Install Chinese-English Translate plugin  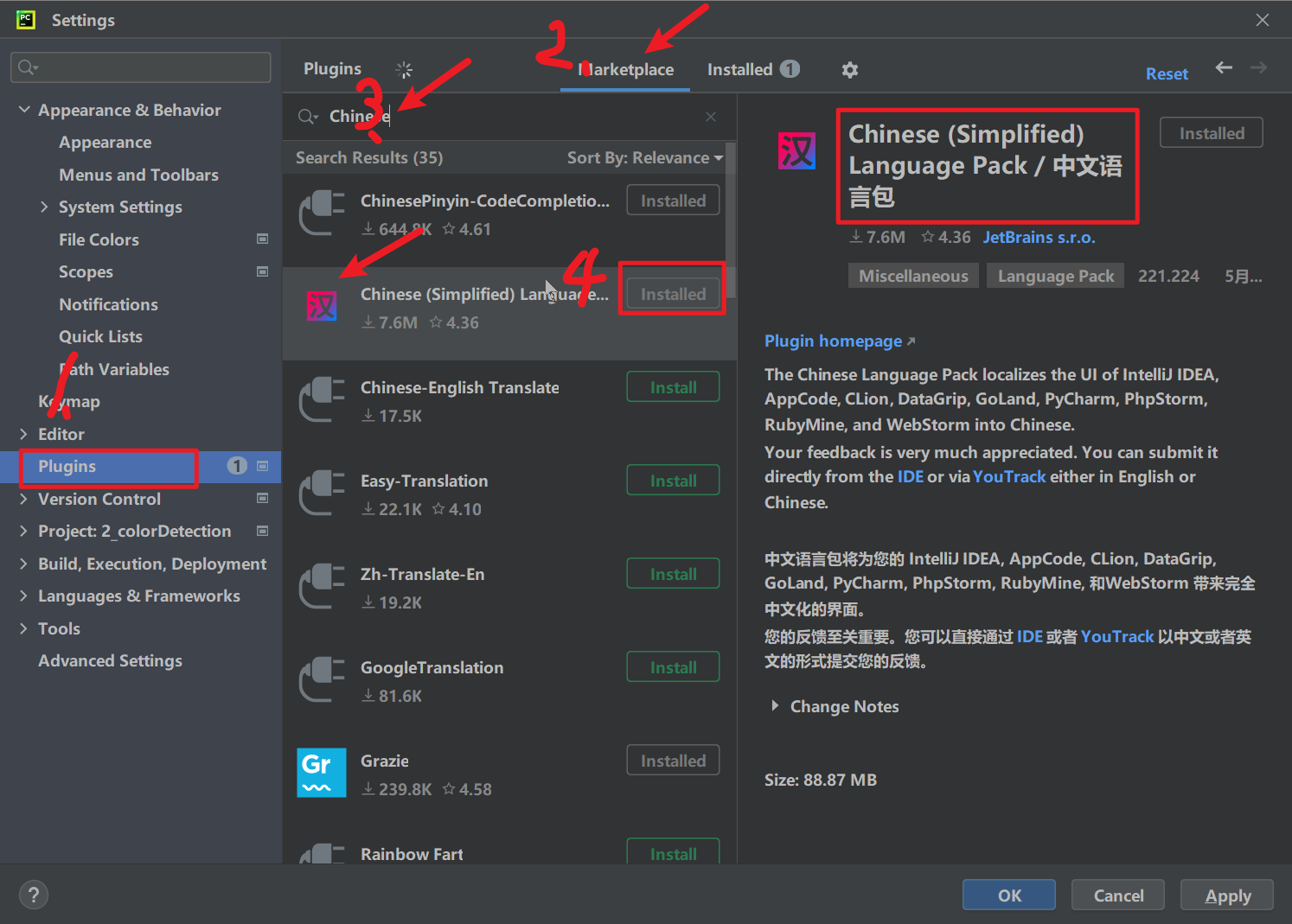click(673, 387)
